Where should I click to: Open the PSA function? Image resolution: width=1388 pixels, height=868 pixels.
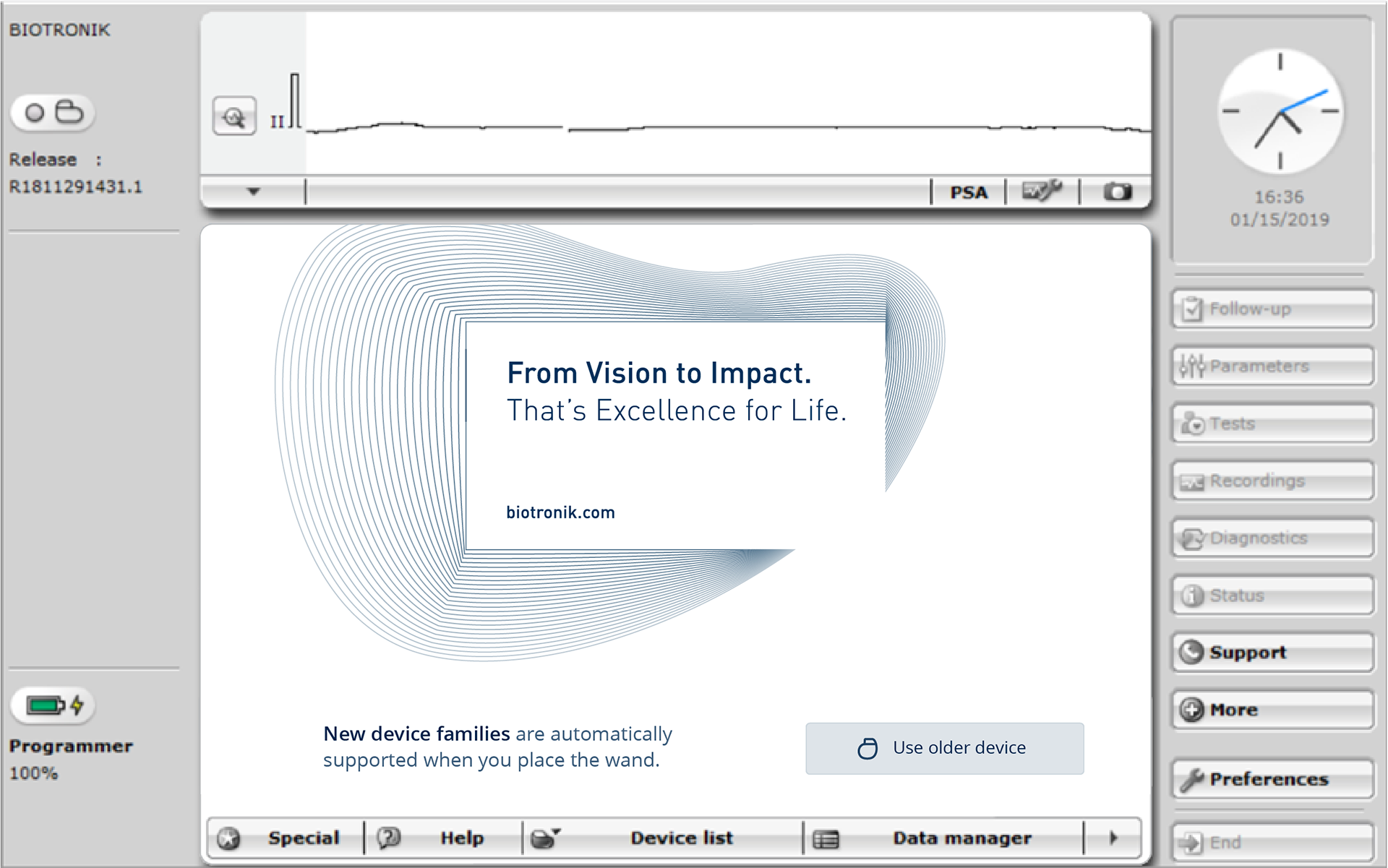coord(968,192)
